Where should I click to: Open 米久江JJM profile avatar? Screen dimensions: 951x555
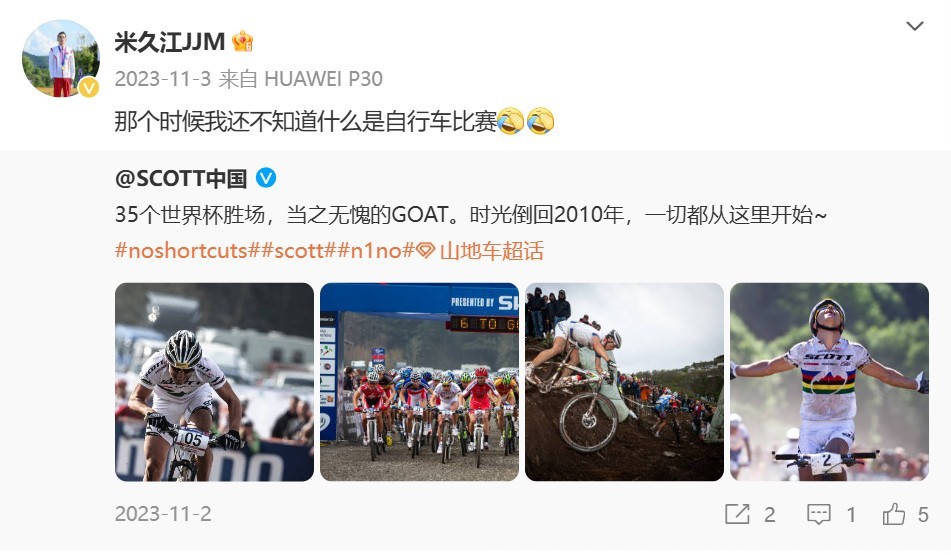pos(61,58)
